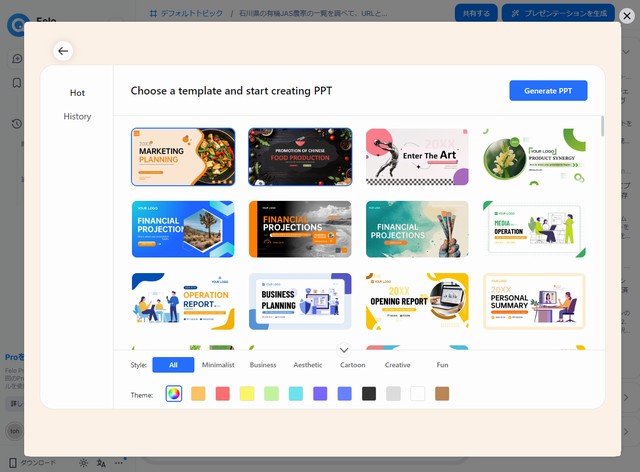Viewport: 640px width, 472px height.
Task: Close the template dialog with X
Action: [627, 16]
